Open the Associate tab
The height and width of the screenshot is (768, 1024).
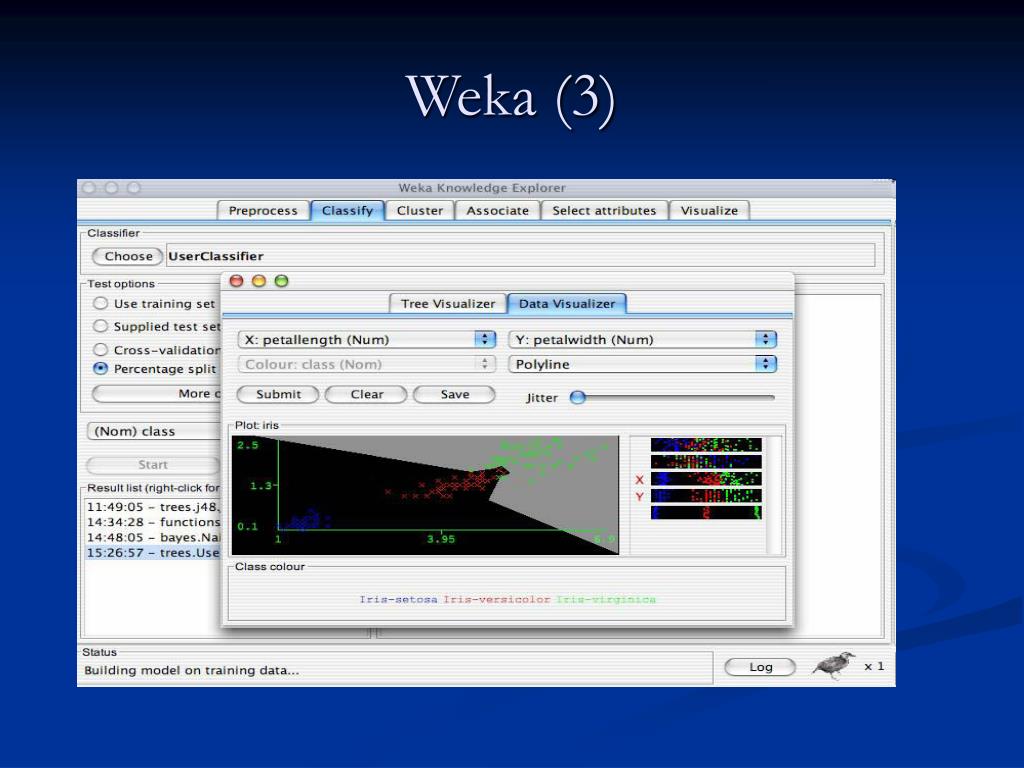tap(498, 211)
